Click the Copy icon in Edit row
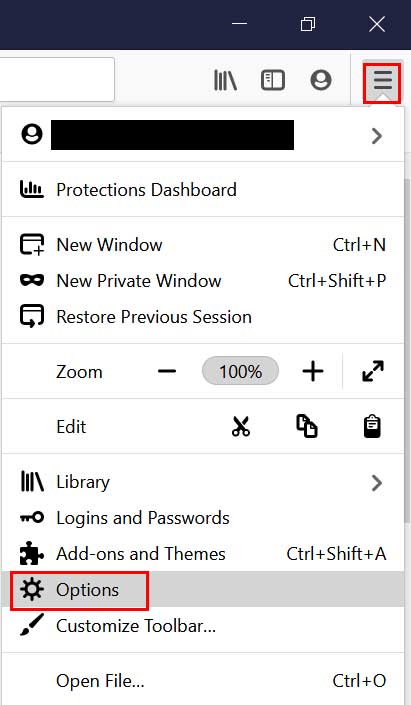This screenshot has height=705, width=411. coord(307,426)
